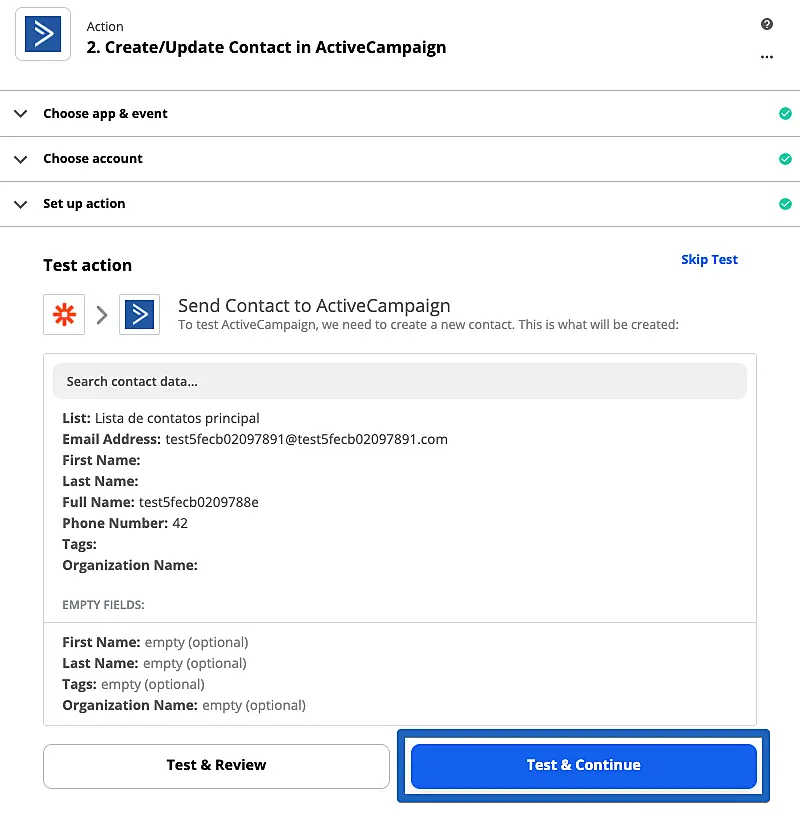Click green checkmark beside Choose app & event
This screenshot has width=800, height=831.
click(785, 114)
